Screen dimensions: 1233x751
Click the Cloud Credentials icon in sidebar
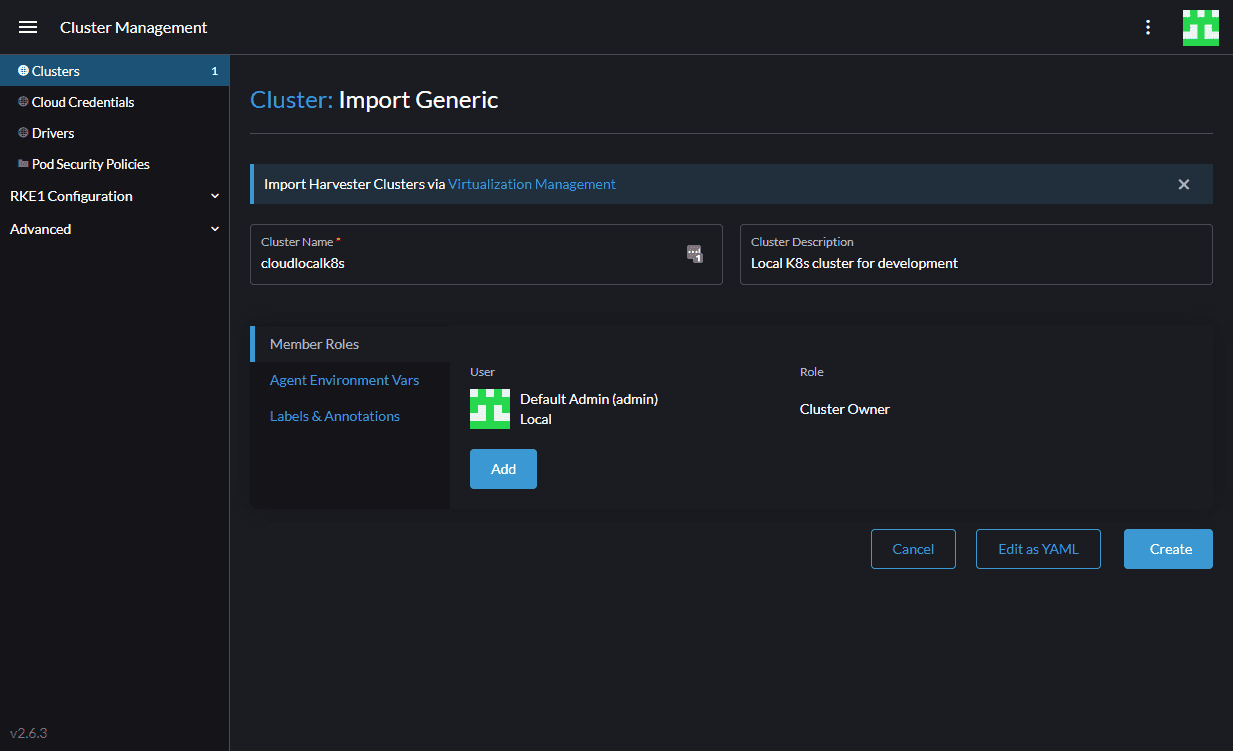pos(22,101)
